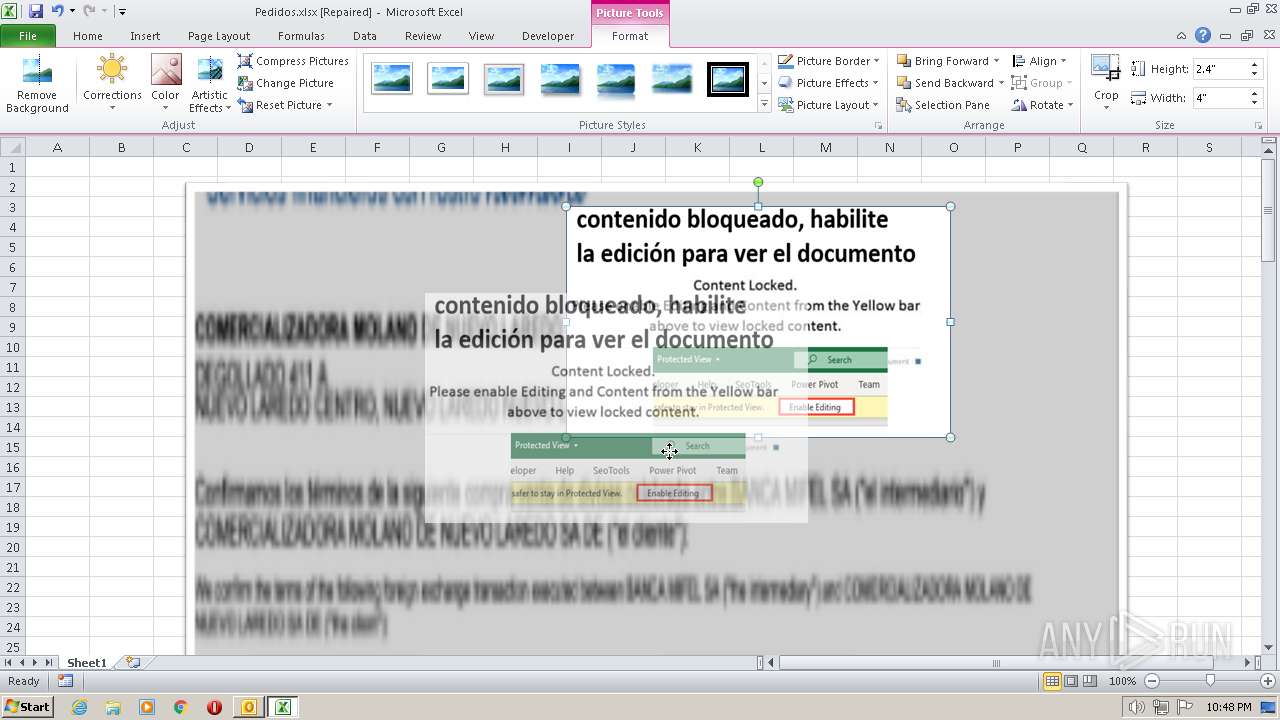Switch to the Home tab
This screenshot has height=720, width=1280.
click(88, 36)
